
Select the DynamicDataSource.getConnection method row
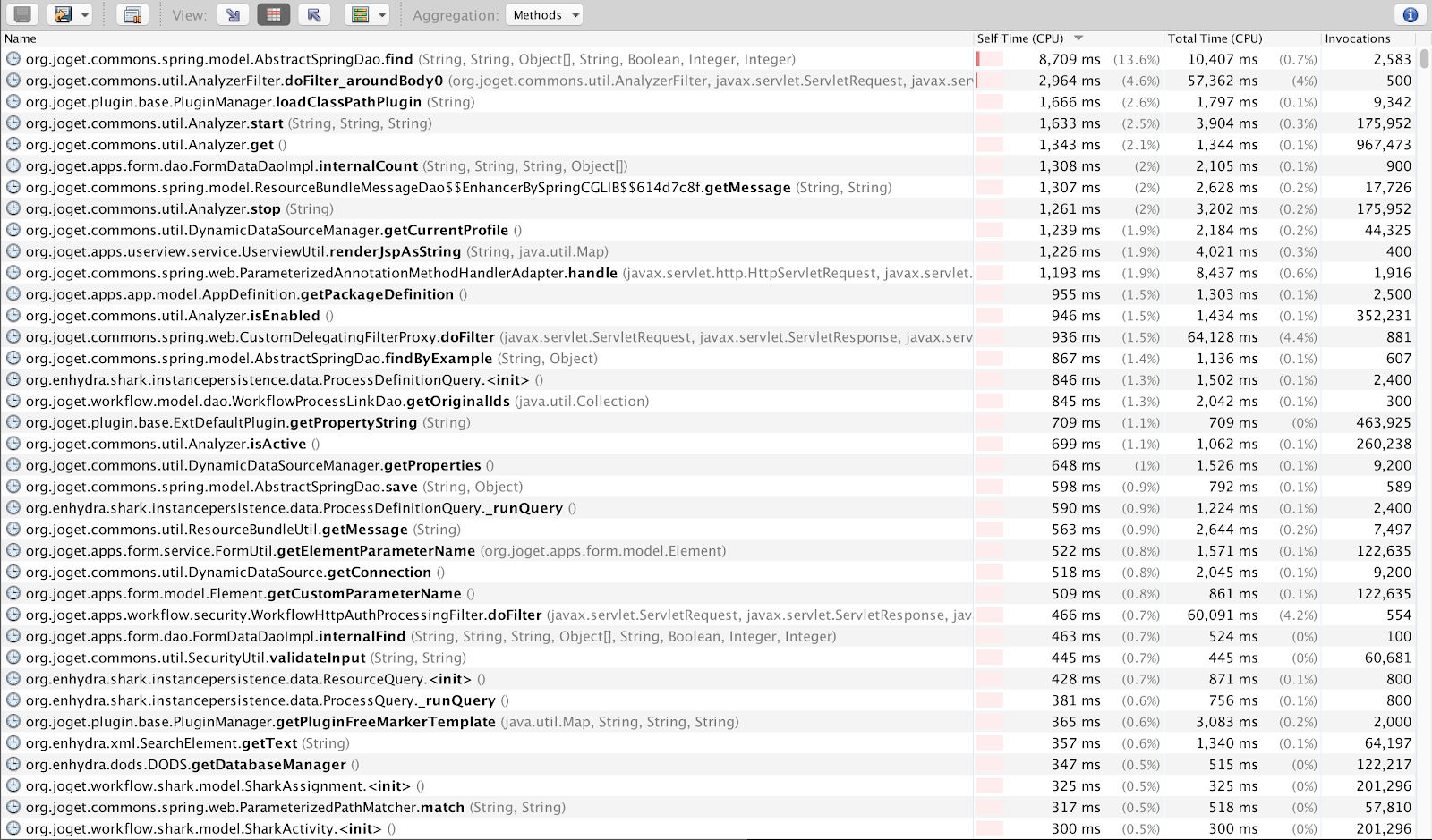point(709,573)
